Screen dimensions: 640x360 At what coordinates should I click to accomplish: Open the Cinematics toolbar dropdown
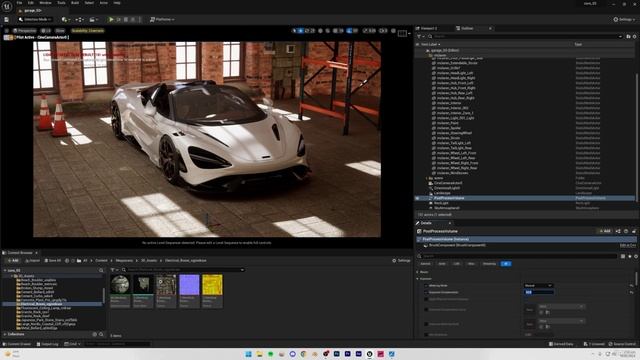click(x=93, y=19)
